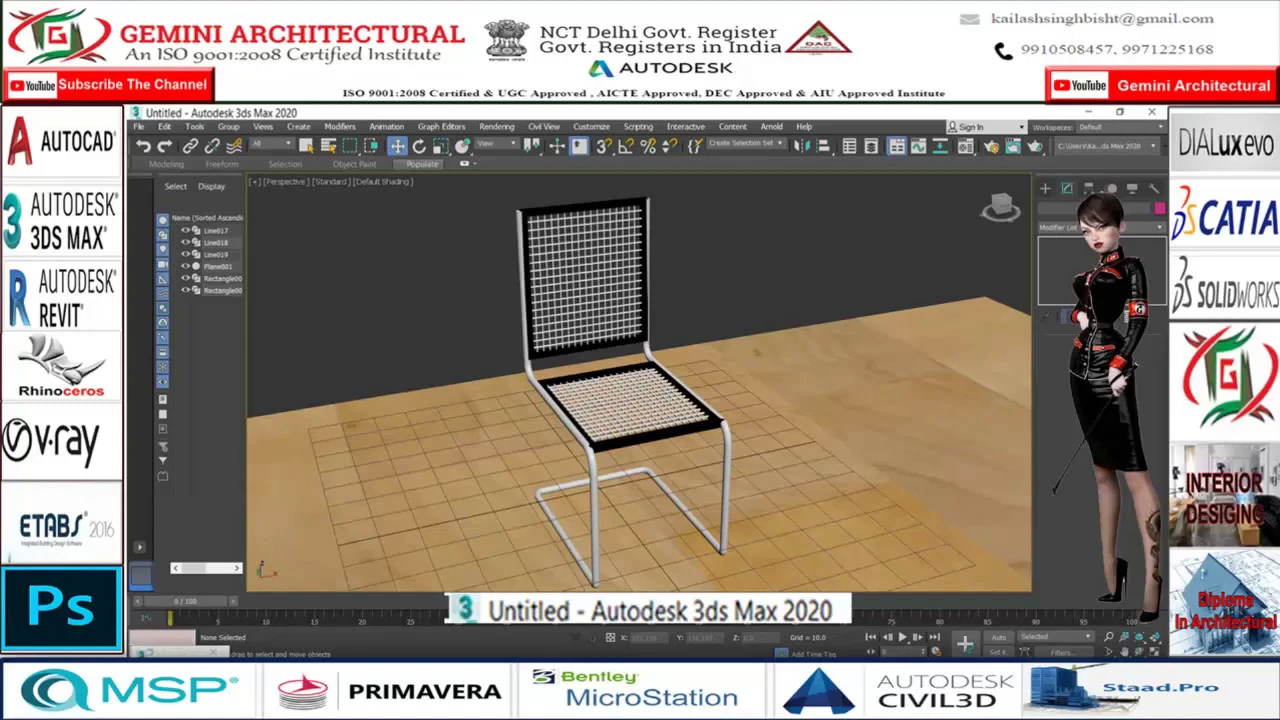
Task: Select the Select and Link tool
Action: click(x=191, y=147)
